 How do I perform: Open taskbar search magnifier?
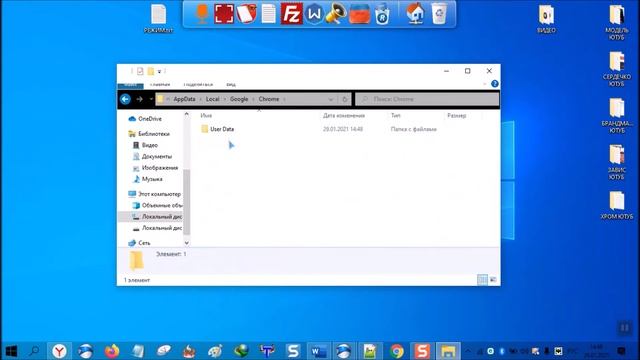tap(35, 351)
